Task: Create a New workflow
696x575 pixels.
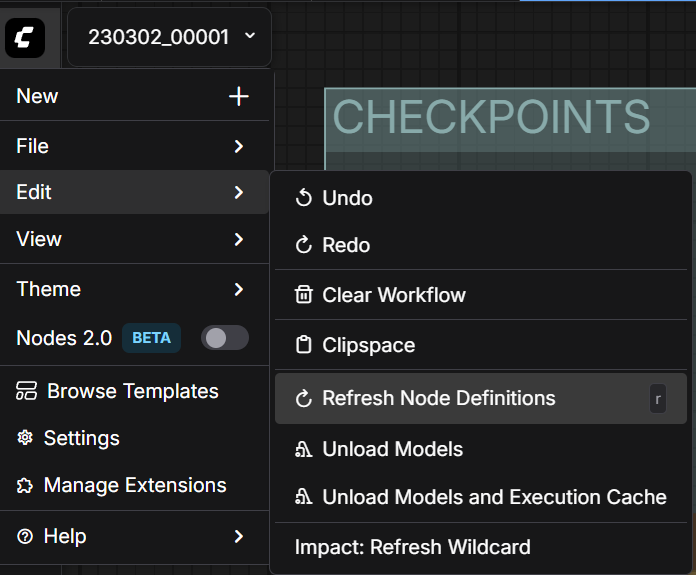Action: click(x=134, y=96)
